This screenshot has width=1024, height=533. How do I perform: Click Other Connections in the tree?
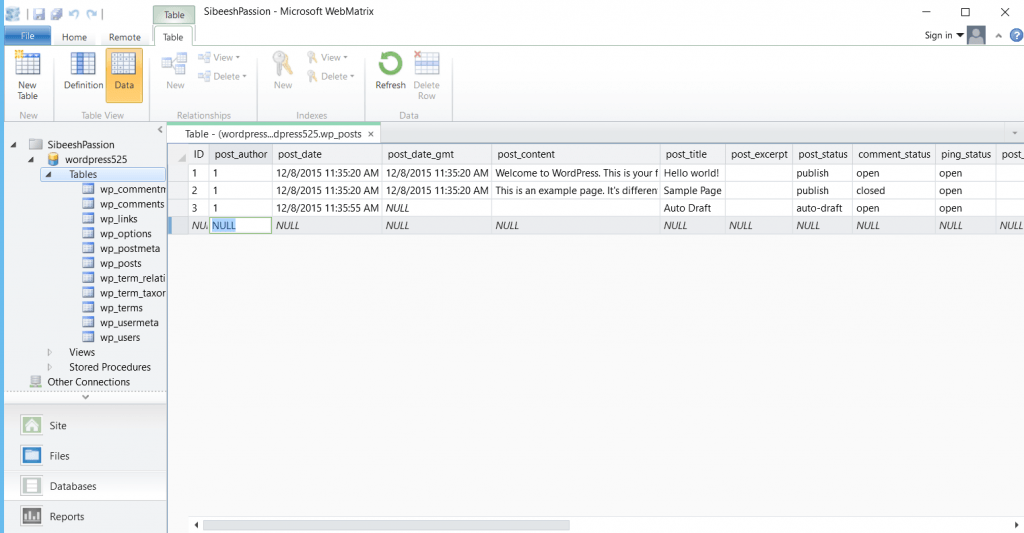88,382
